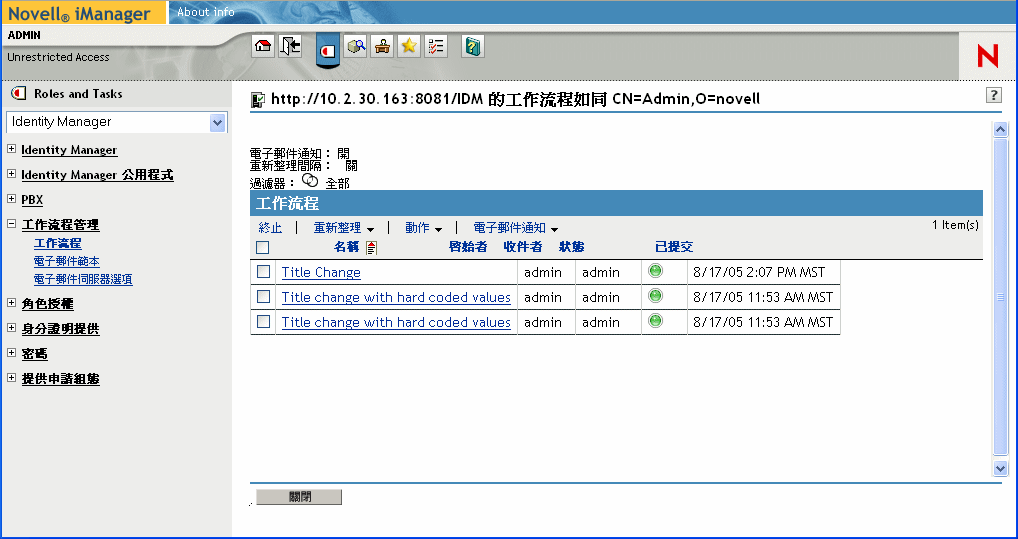Click the 收件者 column header
The image size is (1018, 539).
tap(523, 247)
